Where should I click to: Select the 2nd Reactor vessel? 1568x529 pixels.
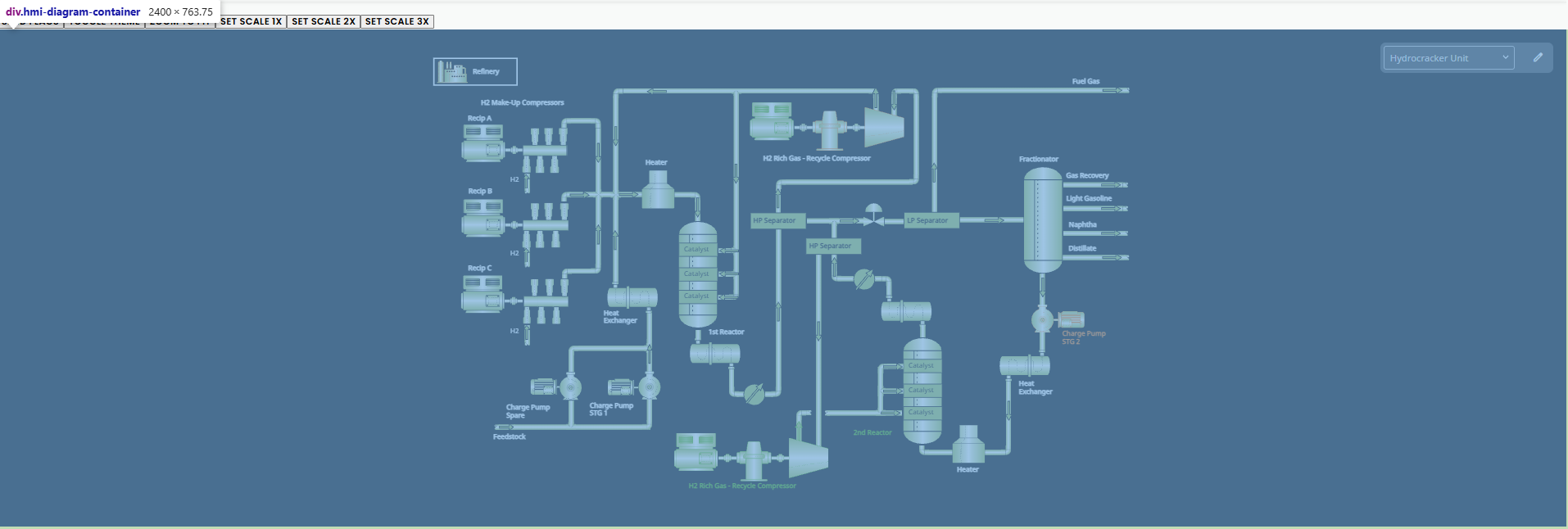coord(922,391)
